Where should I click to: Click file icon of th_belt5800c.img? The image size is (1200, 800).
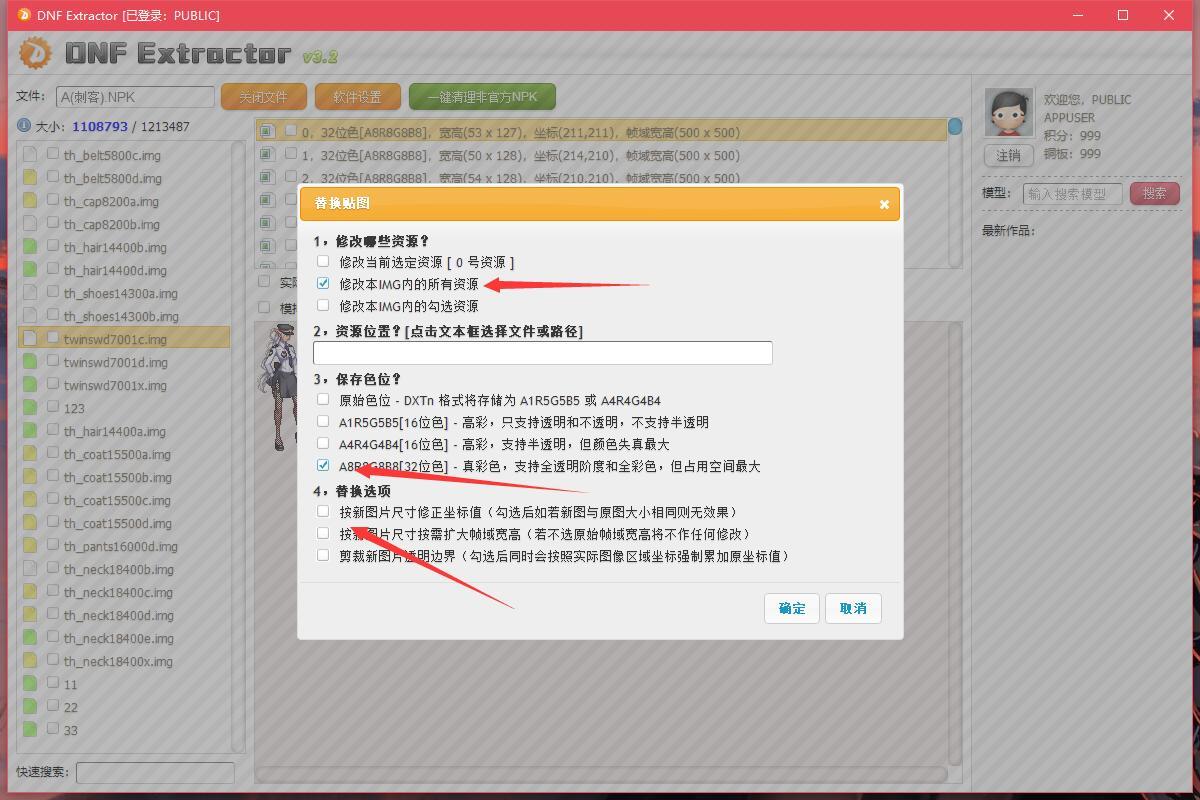(x=30, y=155)
